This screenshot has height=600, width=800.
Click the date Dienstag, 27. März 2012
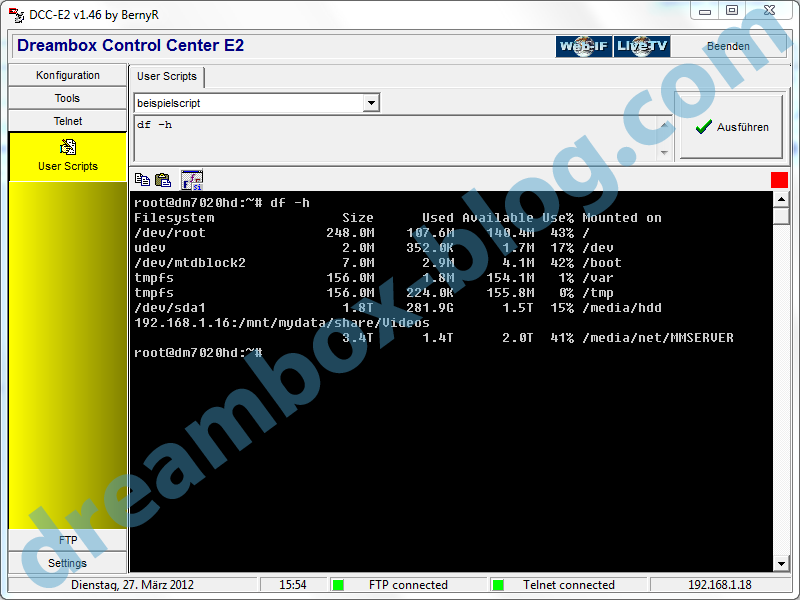(x=132, y=585)
